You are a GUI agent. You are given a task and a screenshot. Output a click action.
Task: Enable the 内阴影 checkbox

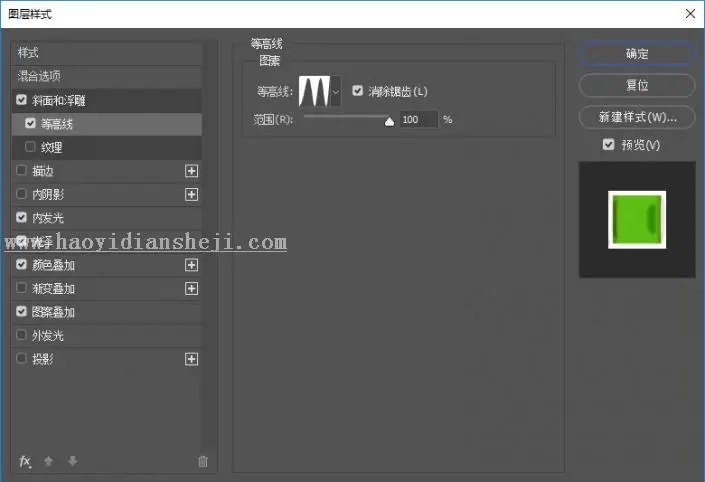22,194
